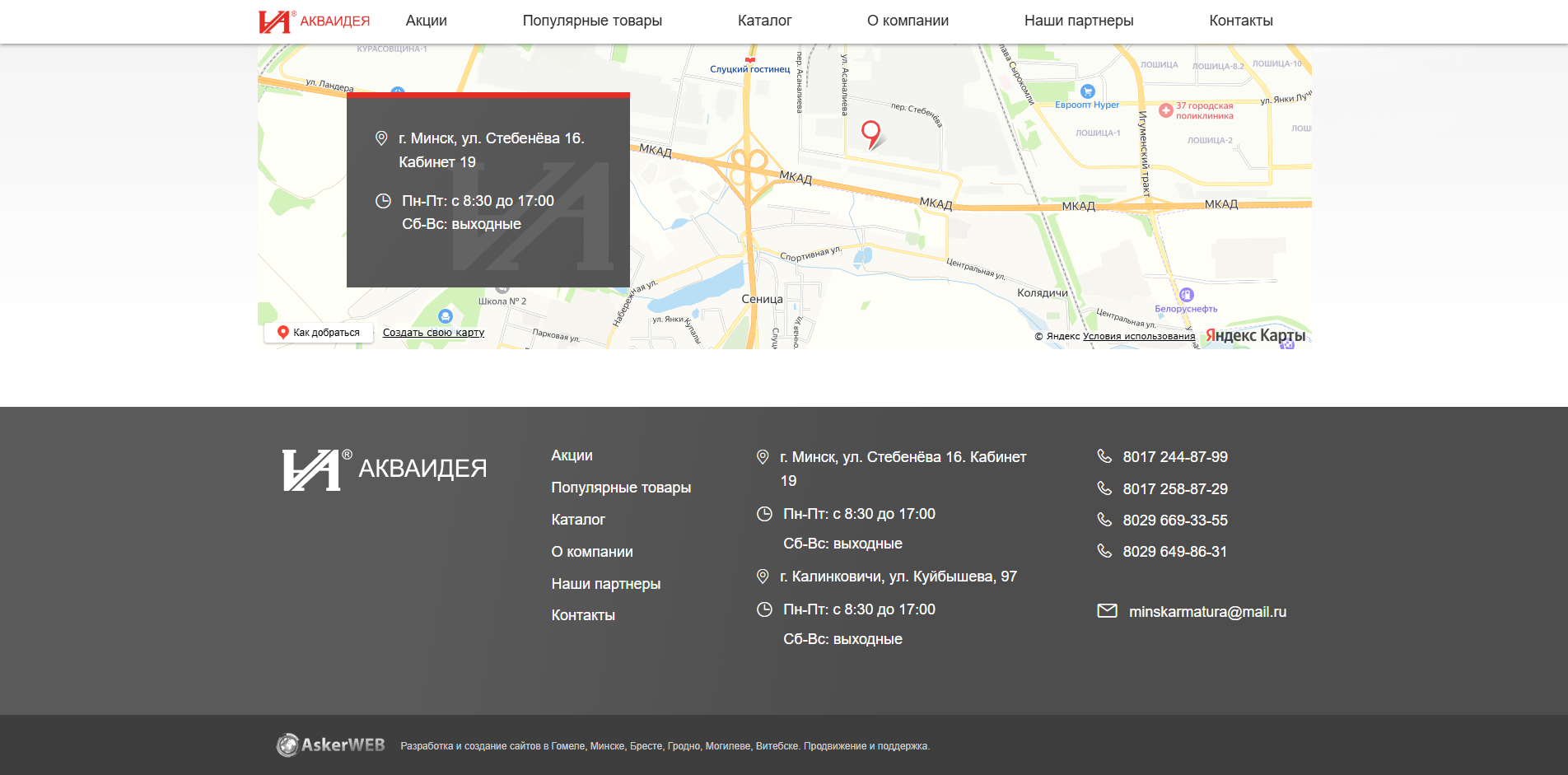The height and width of the screenshot is (775, 1568).
Task: Click the location pin icon in the map address card
Action: (x=381, y=138)
